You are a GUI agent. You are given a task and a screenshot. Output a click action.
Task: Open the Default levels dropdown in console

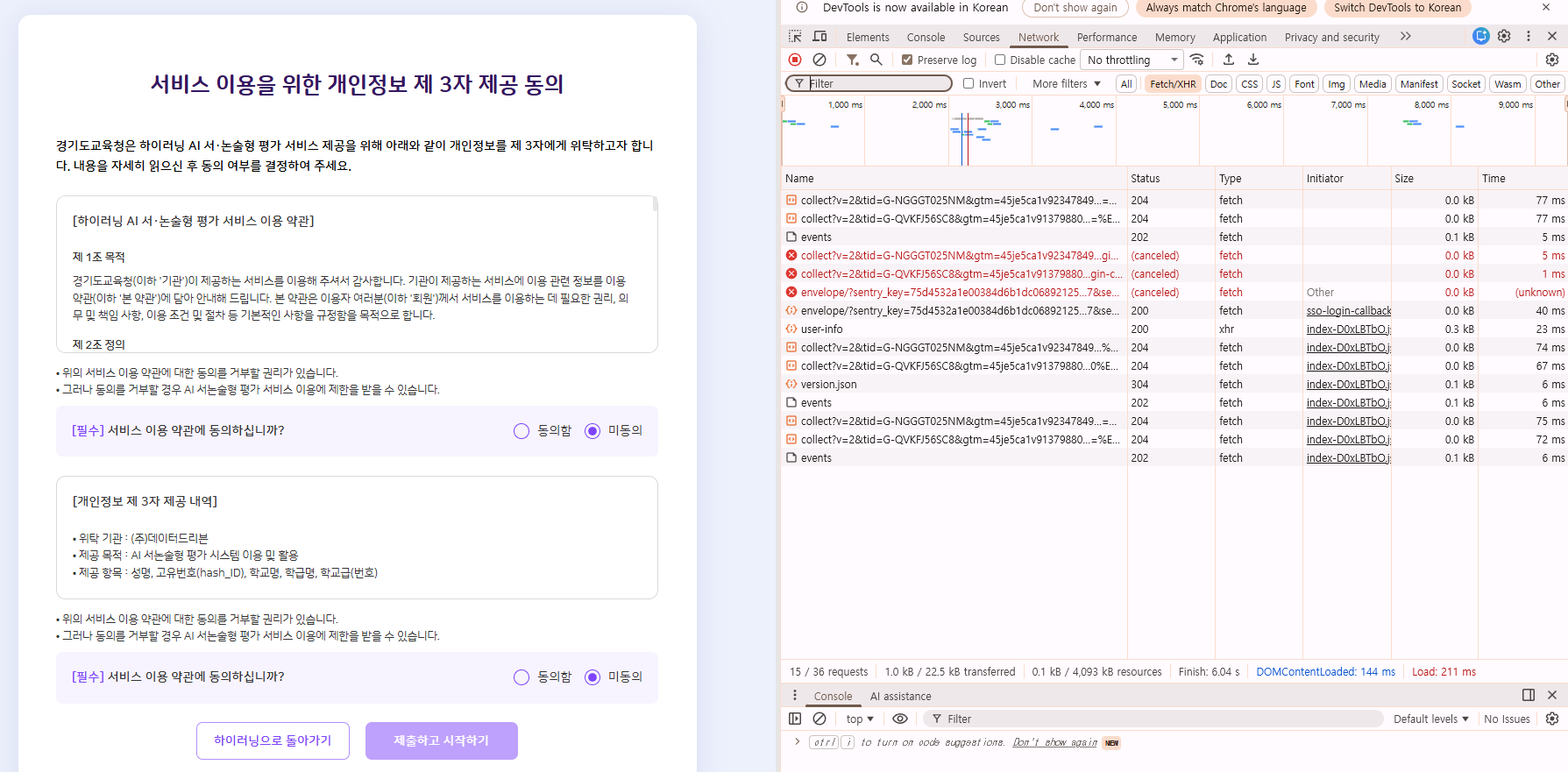[x=1430, y=719]
